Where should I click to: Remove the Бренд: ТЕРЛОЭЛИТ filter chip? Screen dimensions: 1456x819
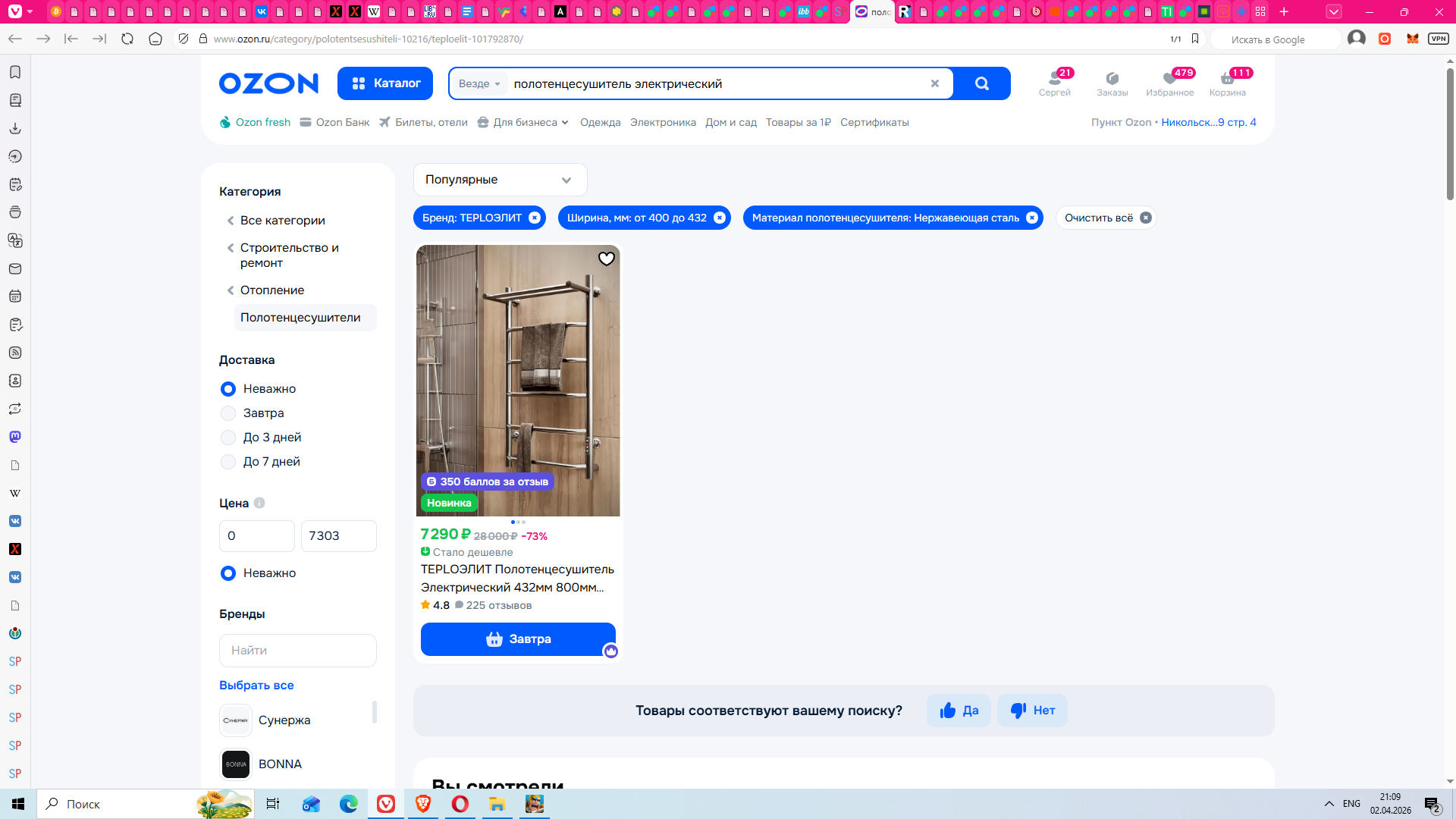click(534, 218)
